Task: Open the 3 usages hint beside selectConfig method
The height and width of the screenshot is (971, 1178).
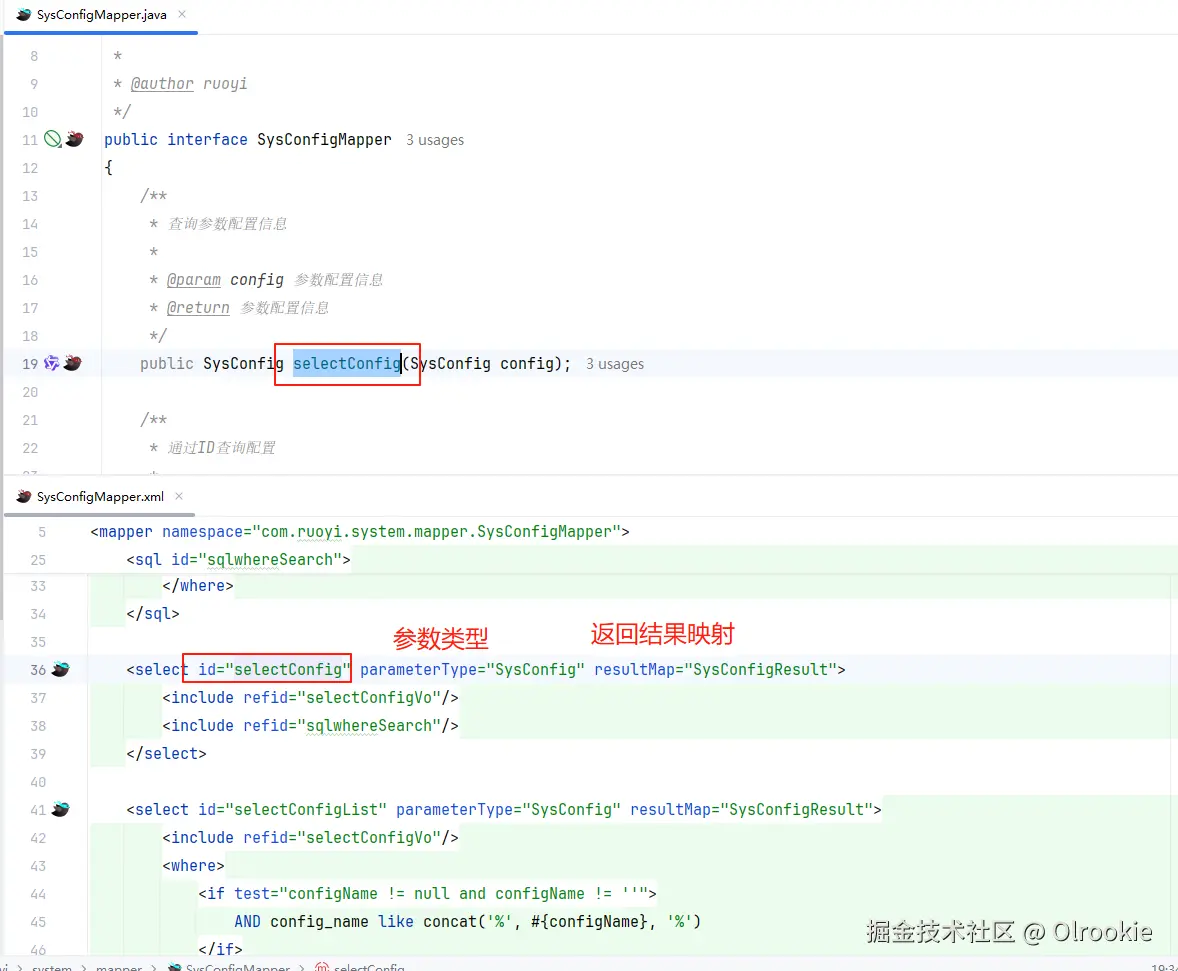Action: pyautogui.click(x=615, y=364)
